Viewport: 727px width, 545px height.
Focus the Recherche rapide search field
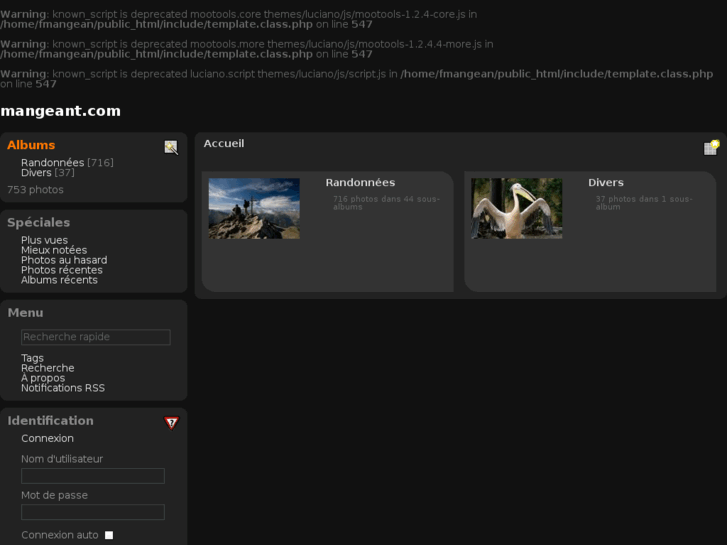pyautogui.click(x=96, y=337)
